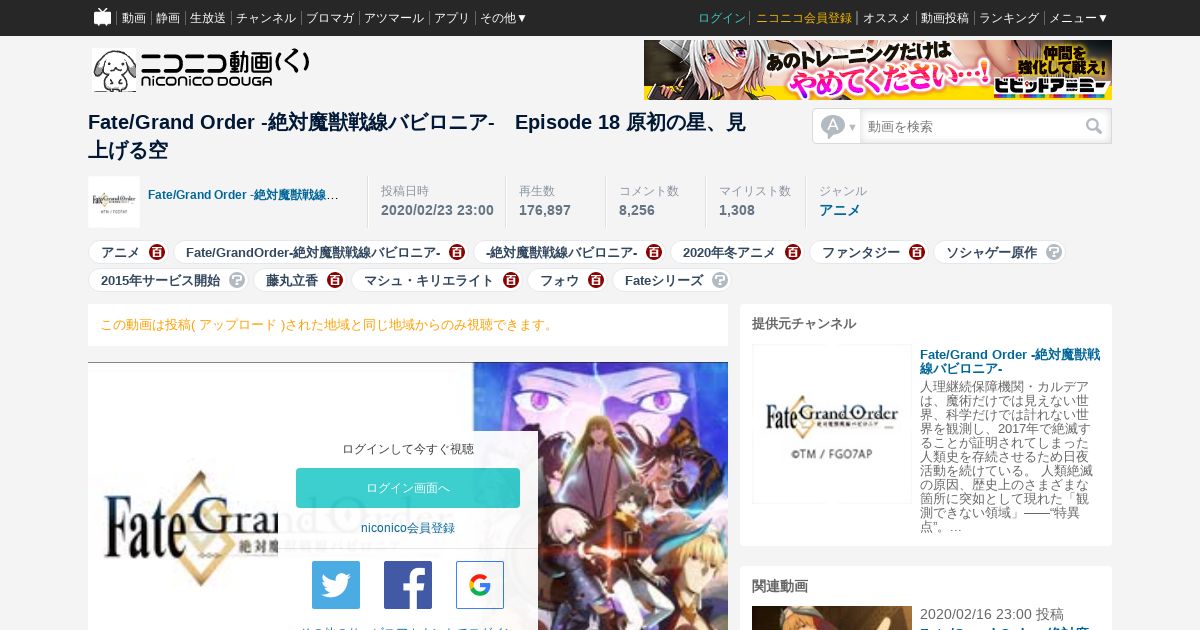This screenshot has height=630, width=1200.
Task: Expand the その他▼ menu
Action: pos(503,18)
